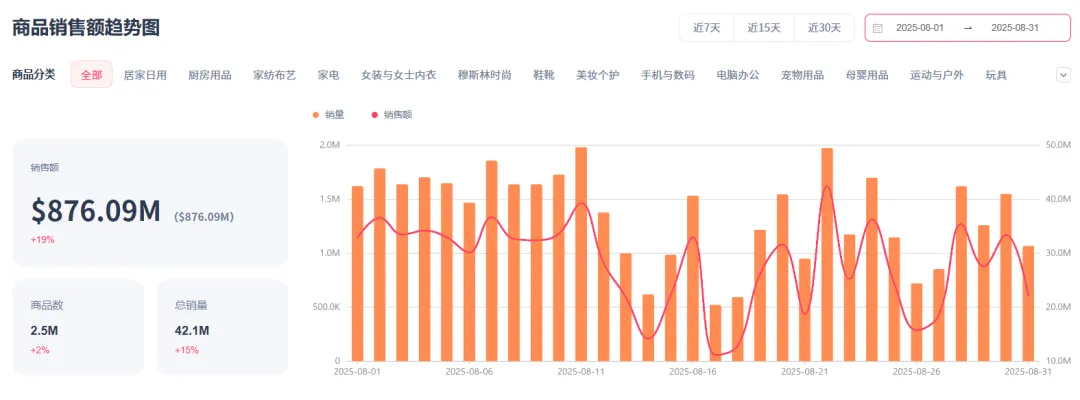Click the 2.0M left axis label
Image resolution: width=1080 pixels, height=400 pixels.
(329, 146)
